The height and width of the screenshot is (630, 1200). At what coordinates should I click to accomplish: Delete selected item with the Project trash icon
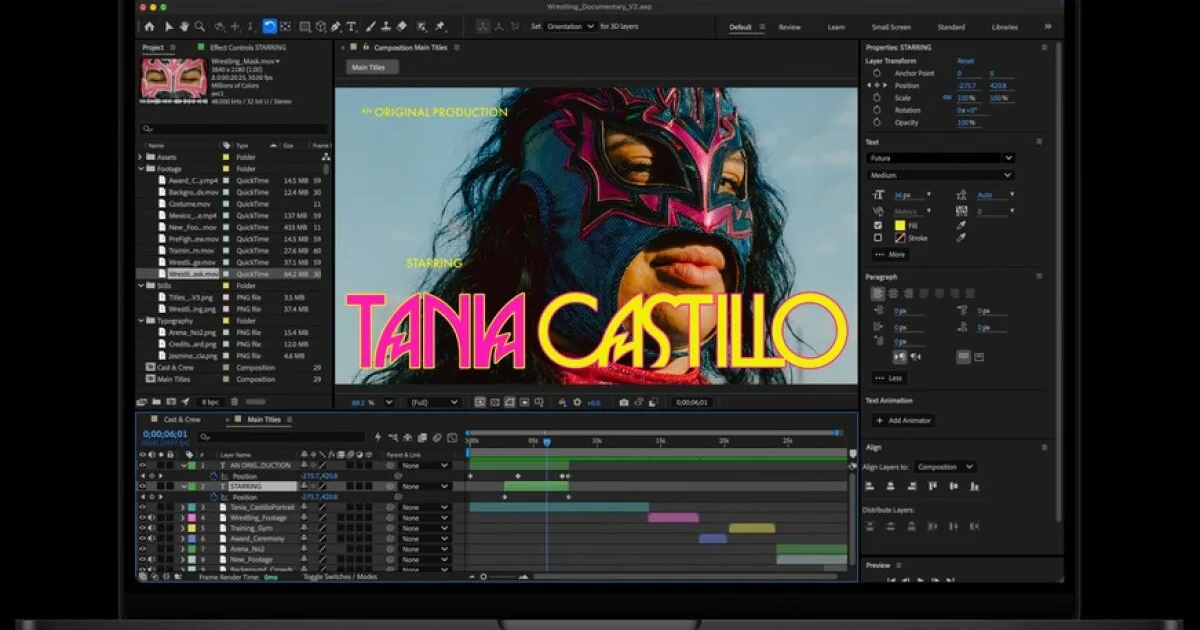pos(234,402)
